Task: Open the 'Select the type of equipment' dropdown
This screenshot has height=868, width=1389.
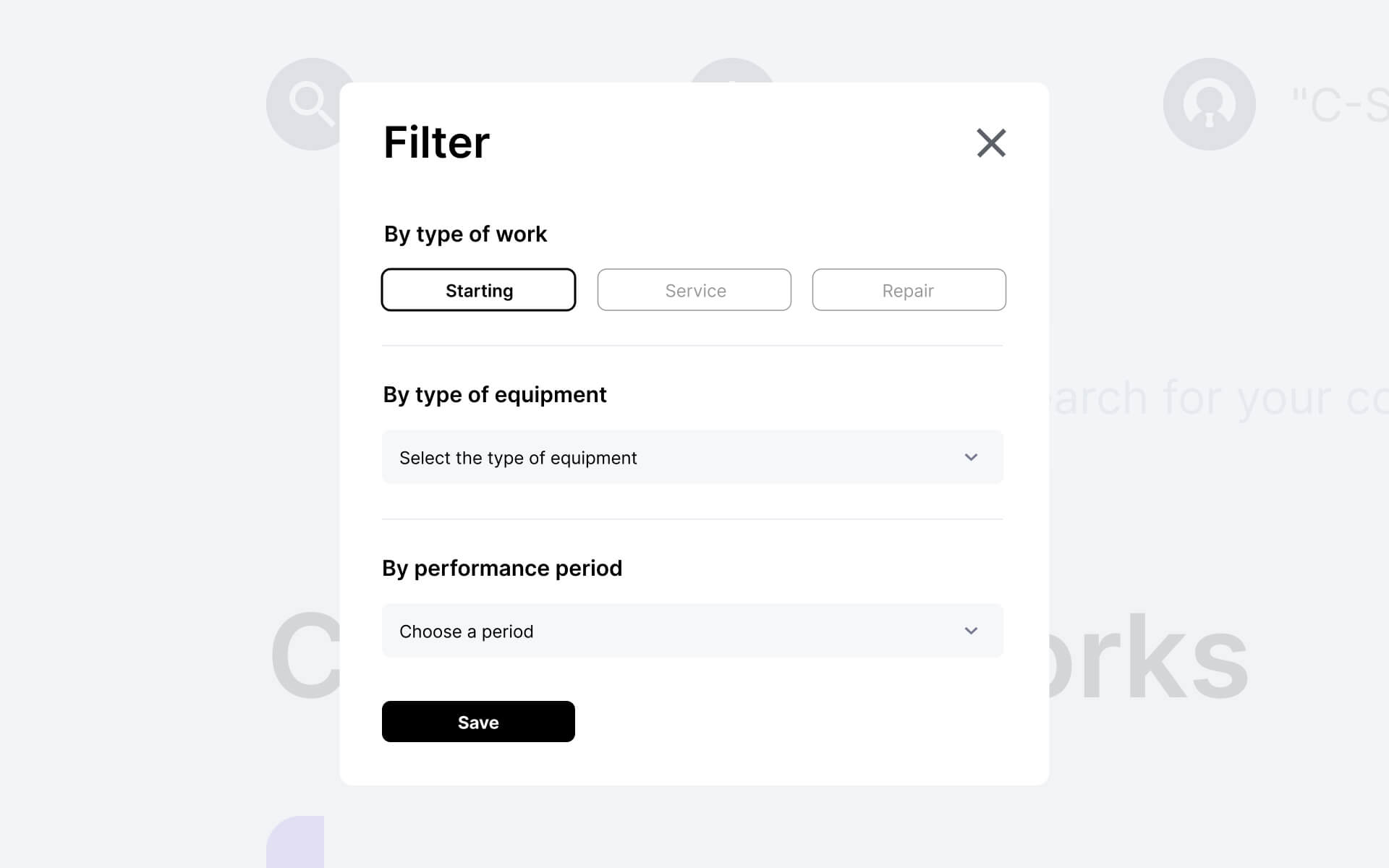Action: point(692,457)
